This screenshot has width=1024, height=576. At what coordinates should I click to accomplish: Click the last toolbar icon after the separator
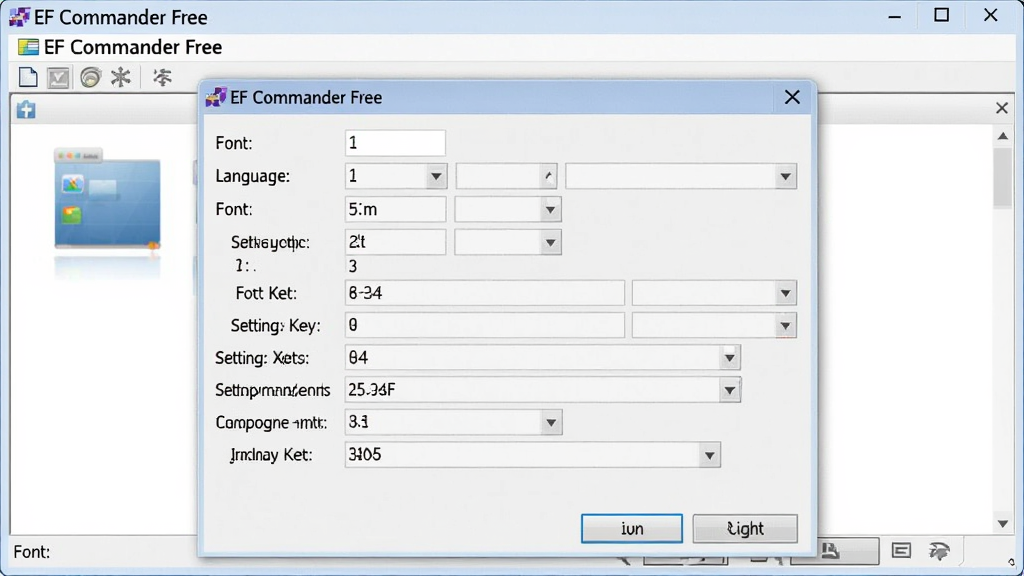coord(162,77)
